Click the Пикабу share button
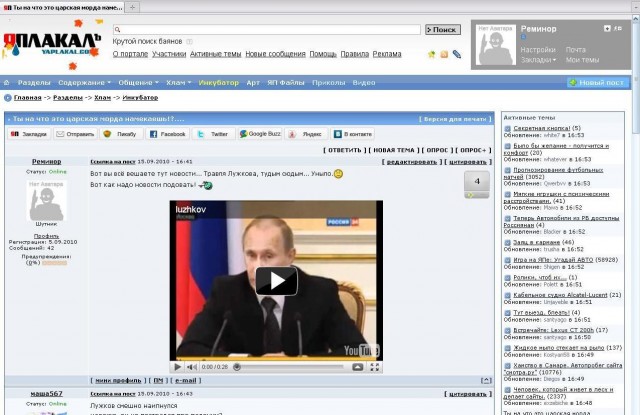The image size is (640, 415). pyautogui.click(x=121, y=134)
